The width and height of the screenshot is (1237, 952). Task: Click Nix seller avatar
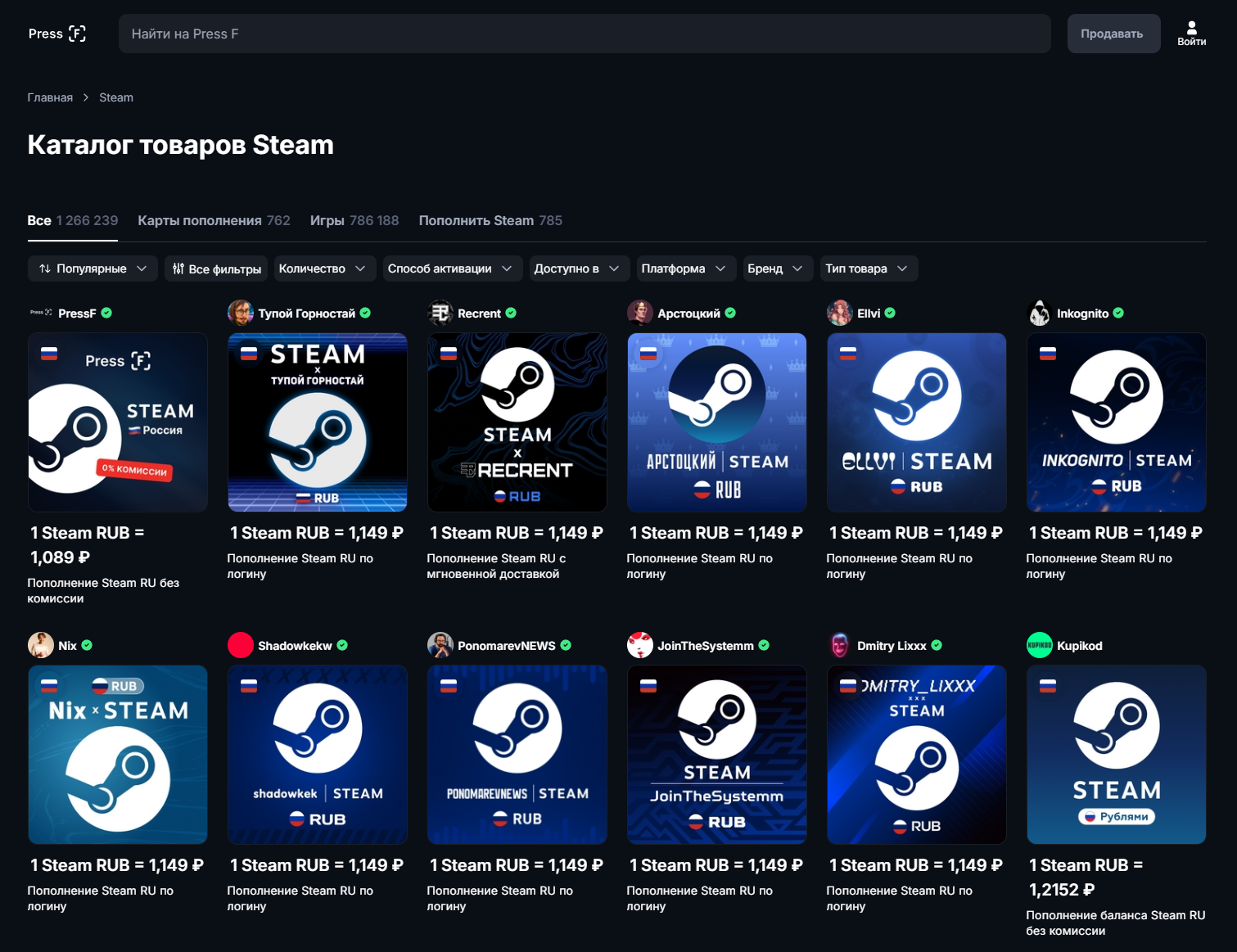pyautogui.click(x=41, y=645)
